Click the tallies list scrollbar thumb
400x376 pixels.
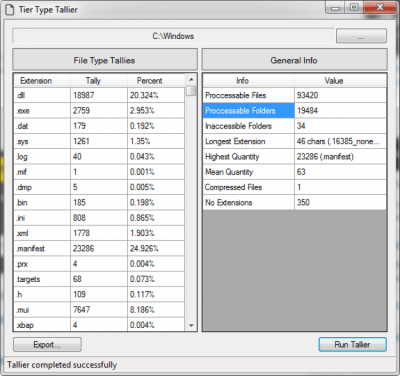tap(191, 91)
